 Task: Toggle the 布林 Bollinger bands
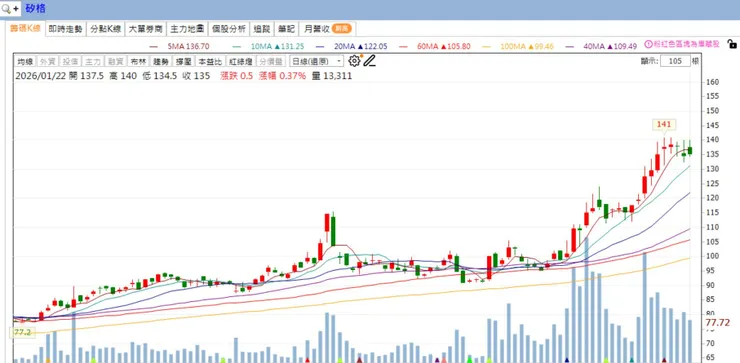pos(138,61)
